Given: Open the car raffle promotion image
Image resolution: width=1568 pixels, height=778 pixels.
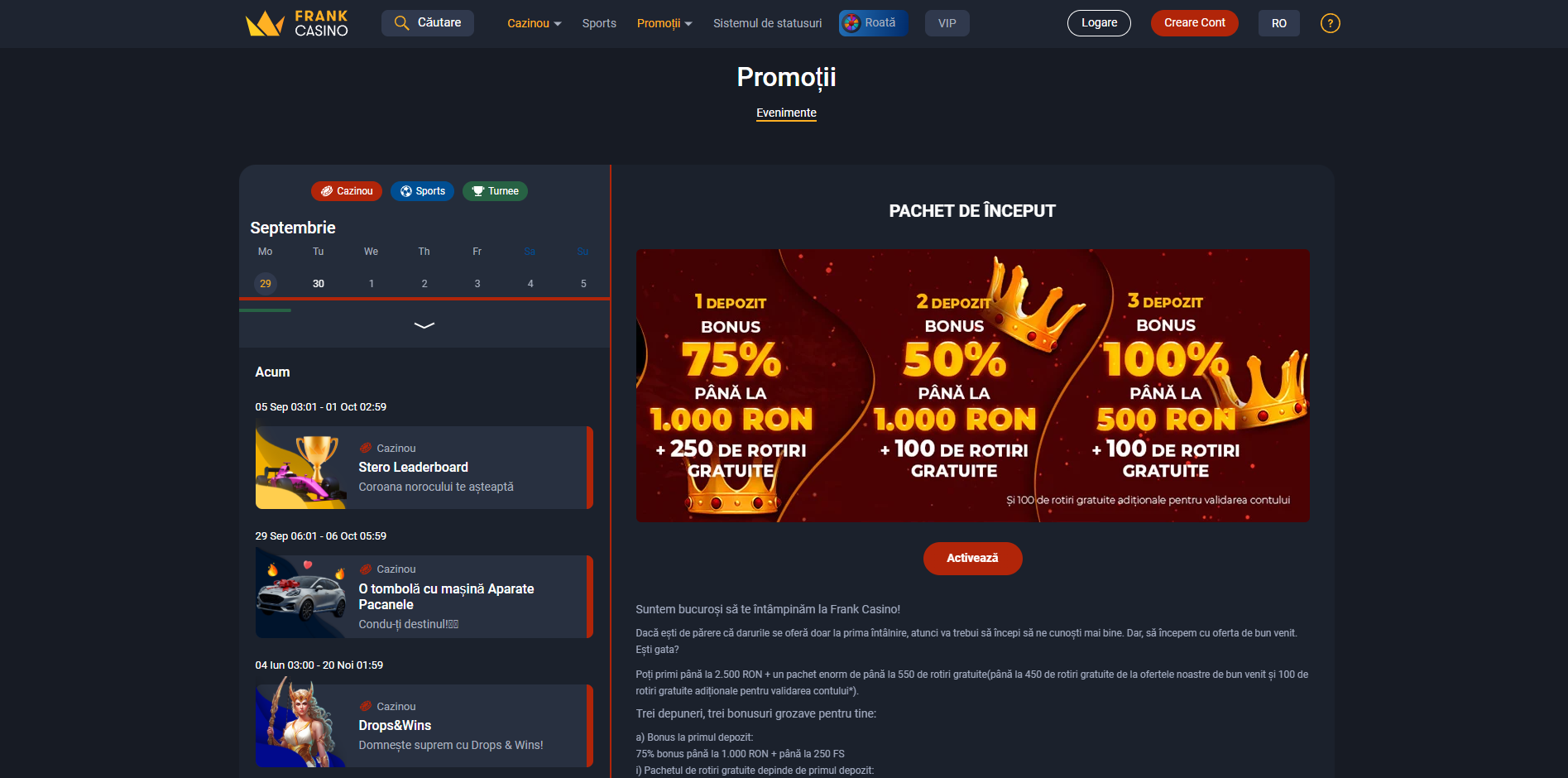Looking at the screenshot, I should (x=301, y=597).
